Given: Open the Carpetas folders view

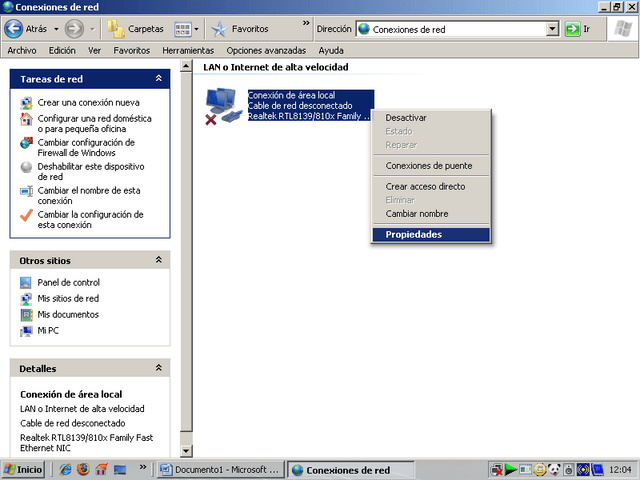Looking at the screenshot, I should pos(136,29).
